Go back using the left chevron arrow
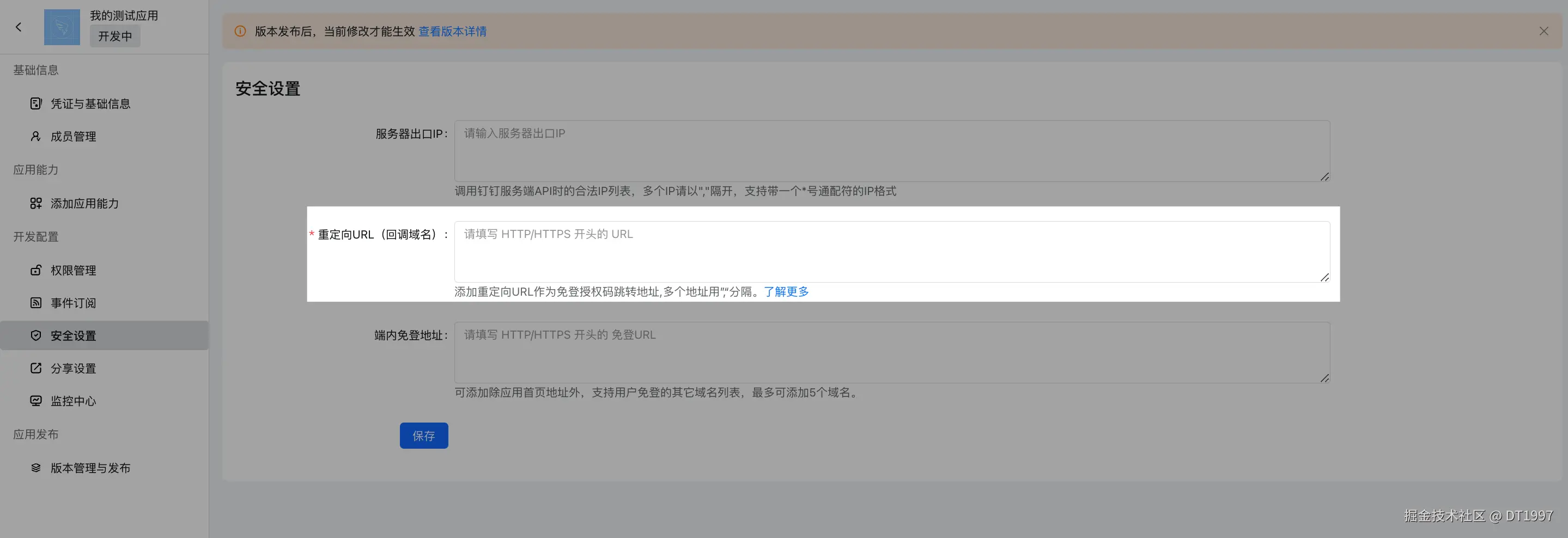The image size is (1568, 538). (19, 27)
